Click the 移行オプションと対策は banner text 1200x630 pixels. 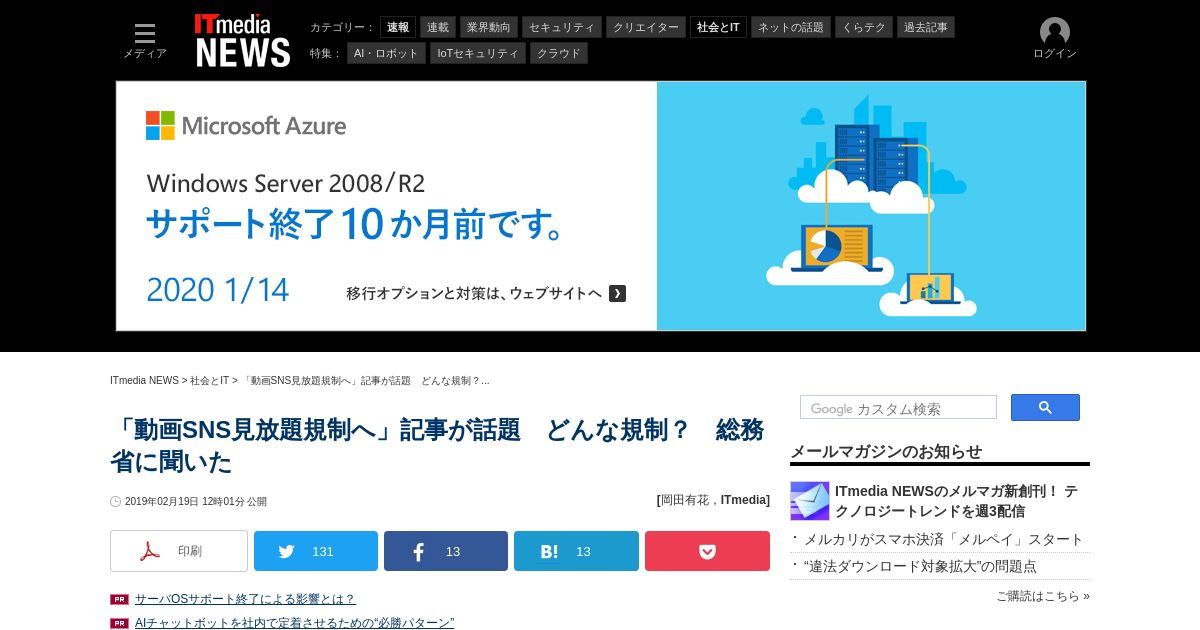(x=474, y=293)
